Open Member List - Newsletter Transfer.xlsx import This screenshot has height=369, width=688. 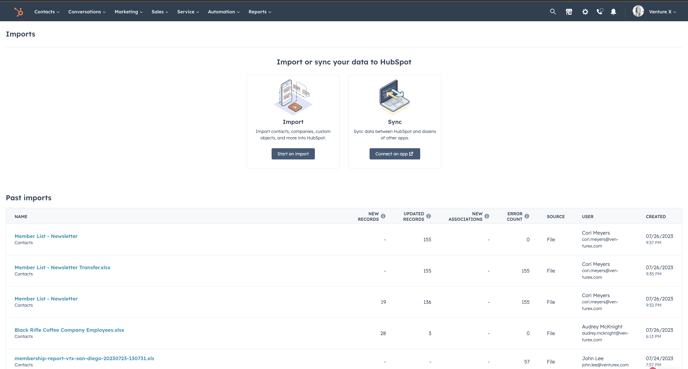click(x=62, y=267)
